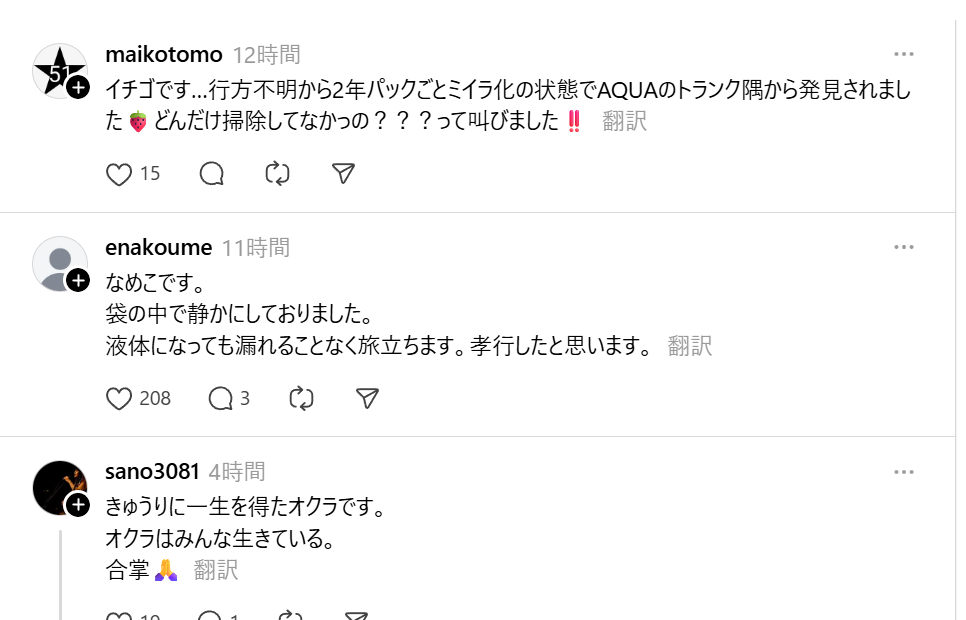This screenshot has width=966, height=620.
Task: Repost maikotomo's post
Action: pyautogui.click(x=277, y=174)
